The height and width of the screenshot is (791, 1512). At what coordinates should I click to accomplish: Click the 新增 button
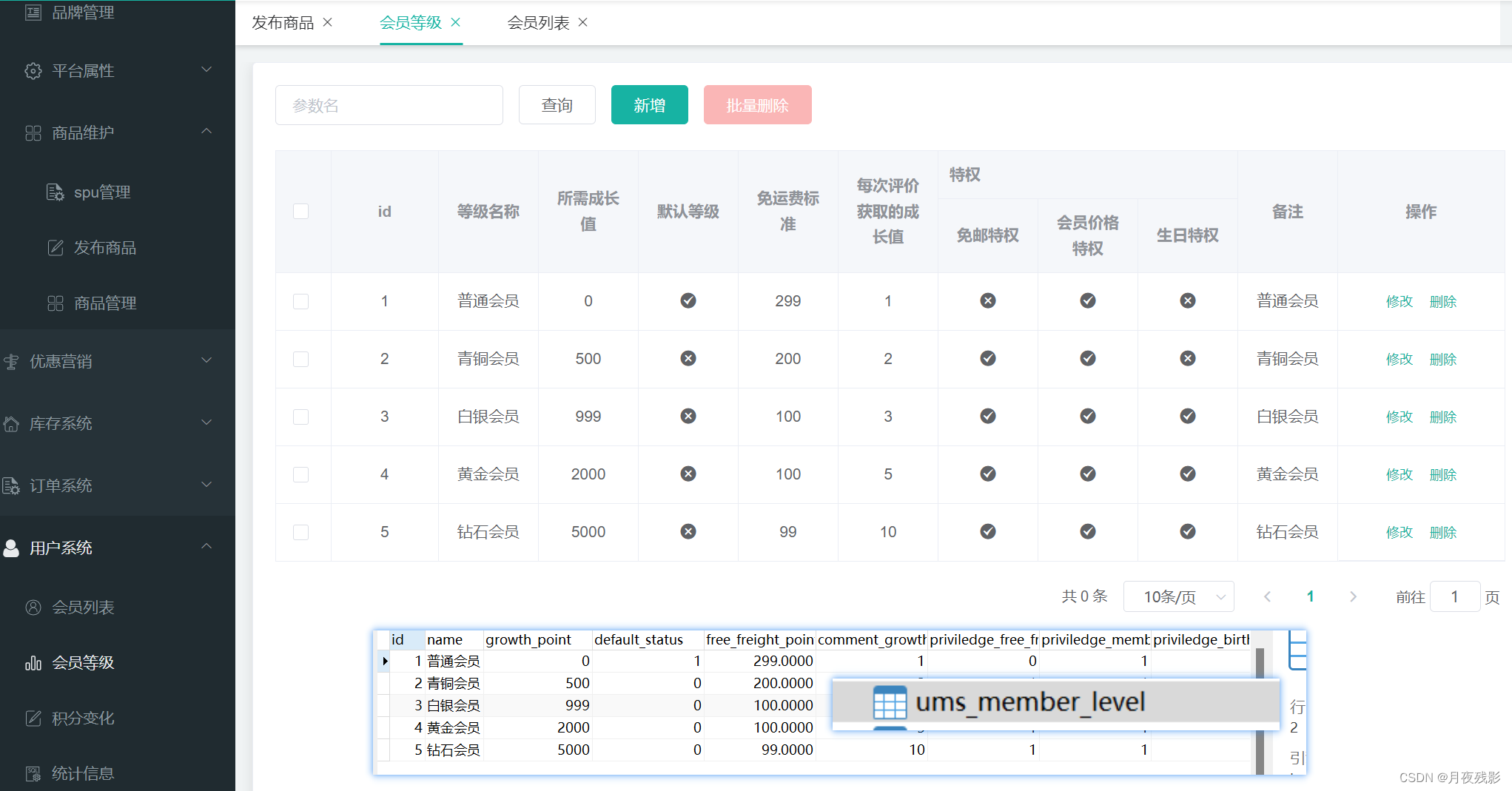(x=649, y=105)
